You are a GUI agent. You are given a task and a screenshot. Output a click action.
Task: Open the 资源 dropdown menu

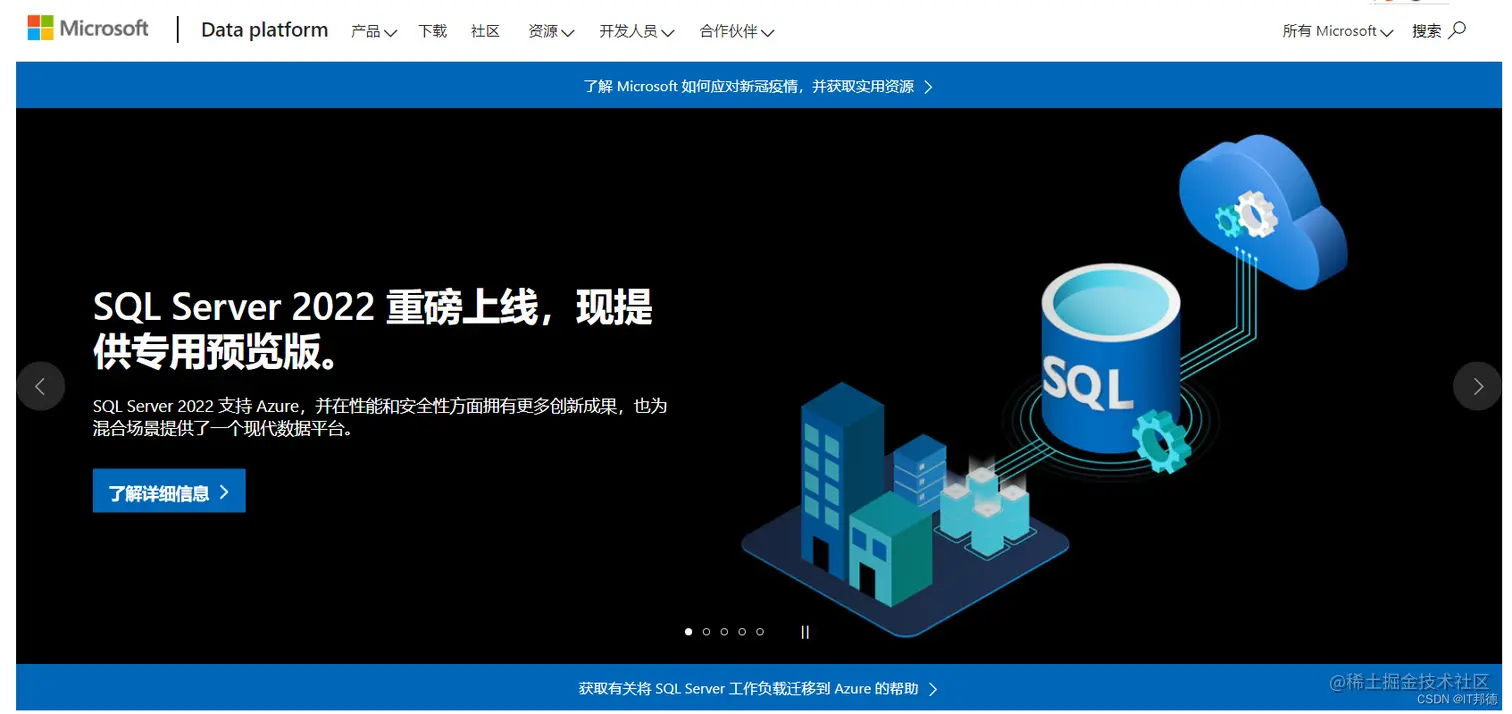tap(550, 31)
